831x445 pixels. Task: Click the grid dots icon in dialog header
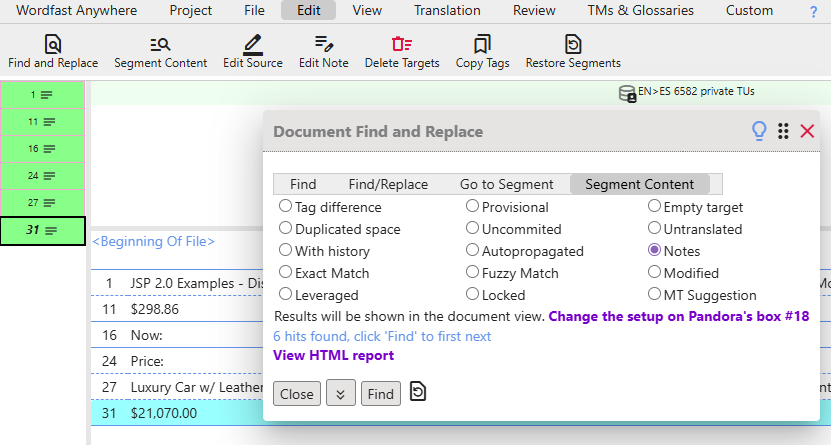[783, 131]
